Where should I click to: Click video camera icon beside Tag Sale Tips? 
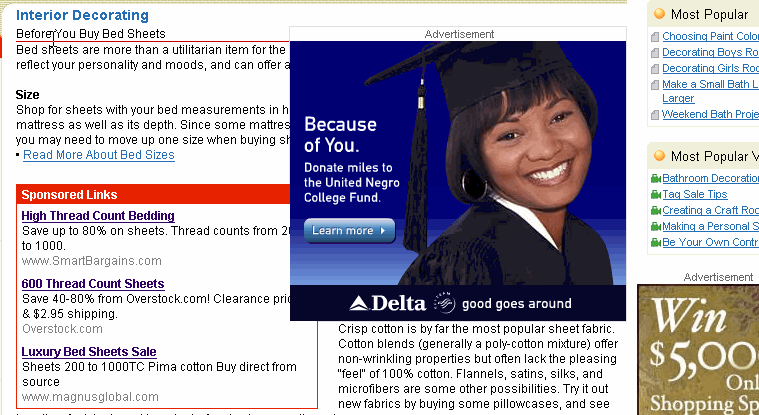pyautogui.click(x=656, y=195)
